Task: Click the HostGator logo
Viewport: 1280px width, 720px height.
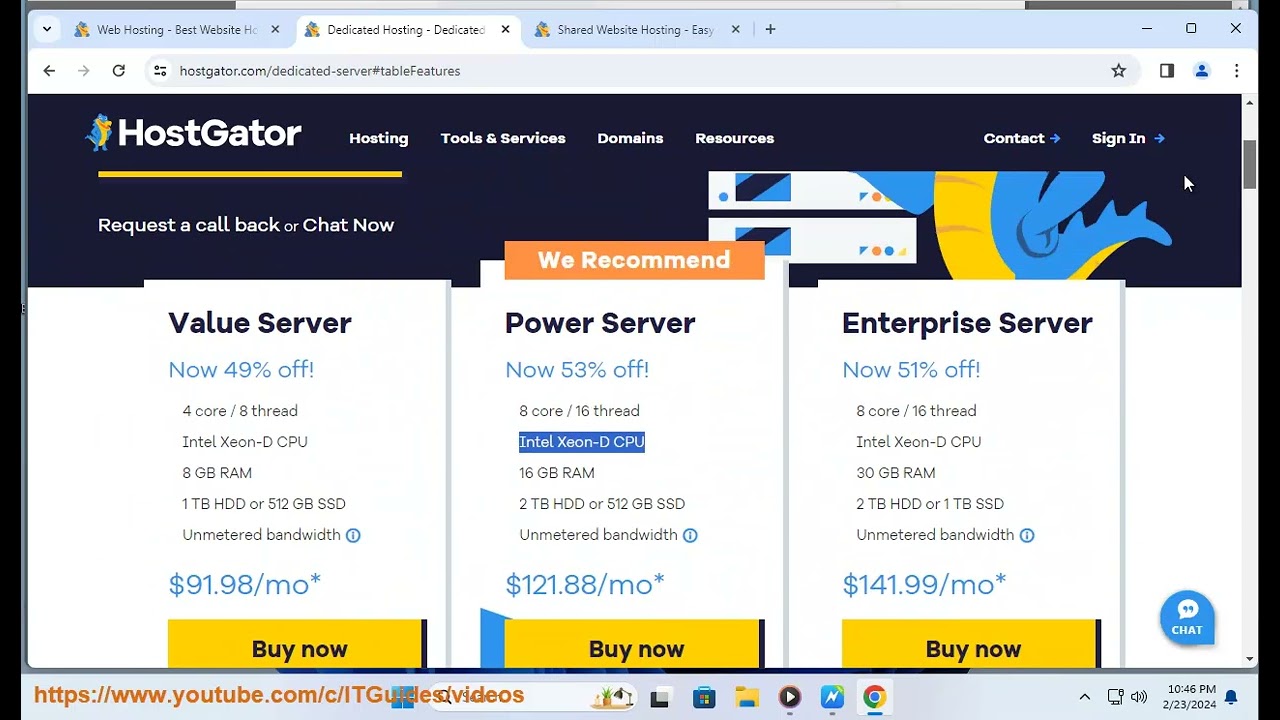Action: click(193, 133)
